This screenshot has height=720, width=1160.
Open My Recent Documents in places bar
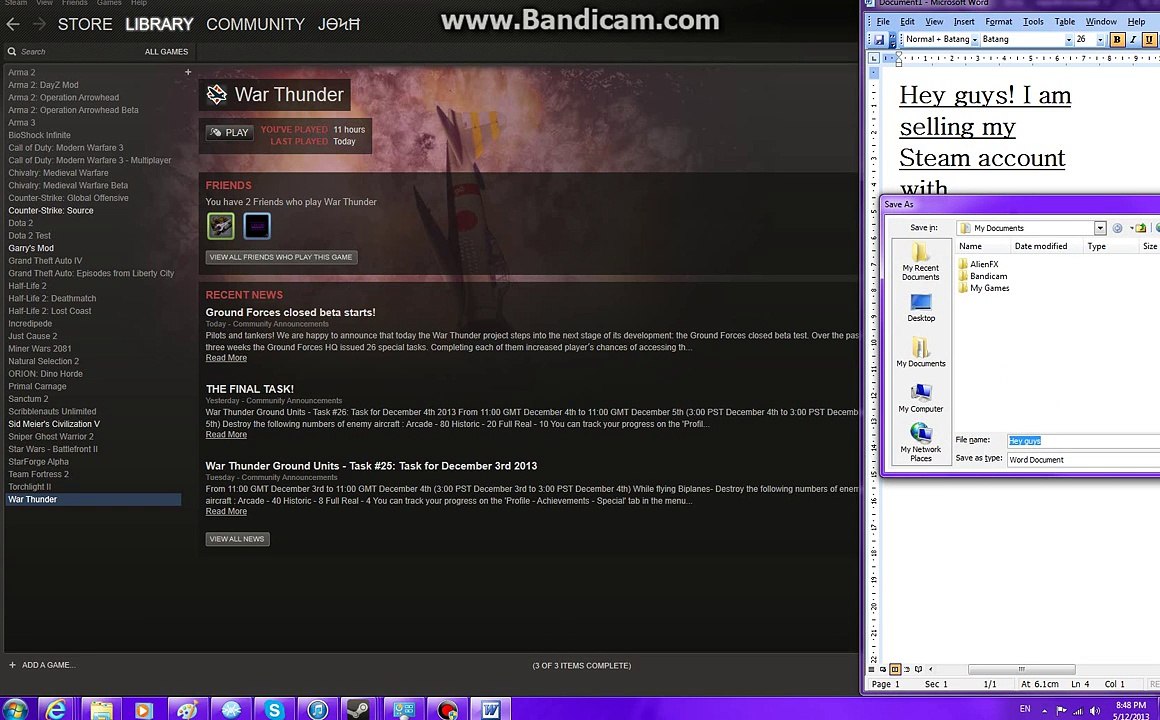pos(920,261)
